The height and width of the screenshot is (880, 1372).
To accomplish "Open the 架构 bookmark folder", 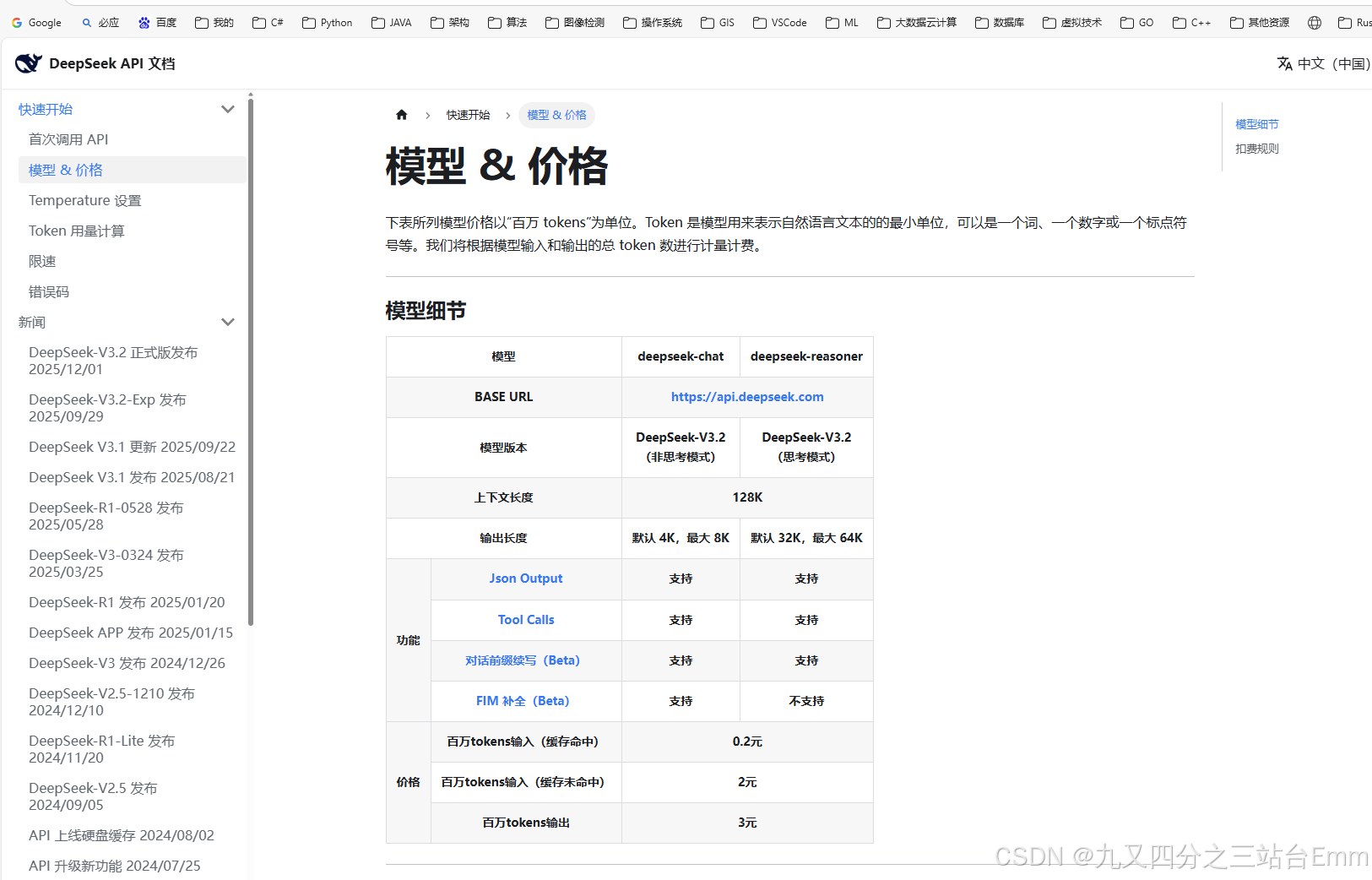I will coord(450,23).
